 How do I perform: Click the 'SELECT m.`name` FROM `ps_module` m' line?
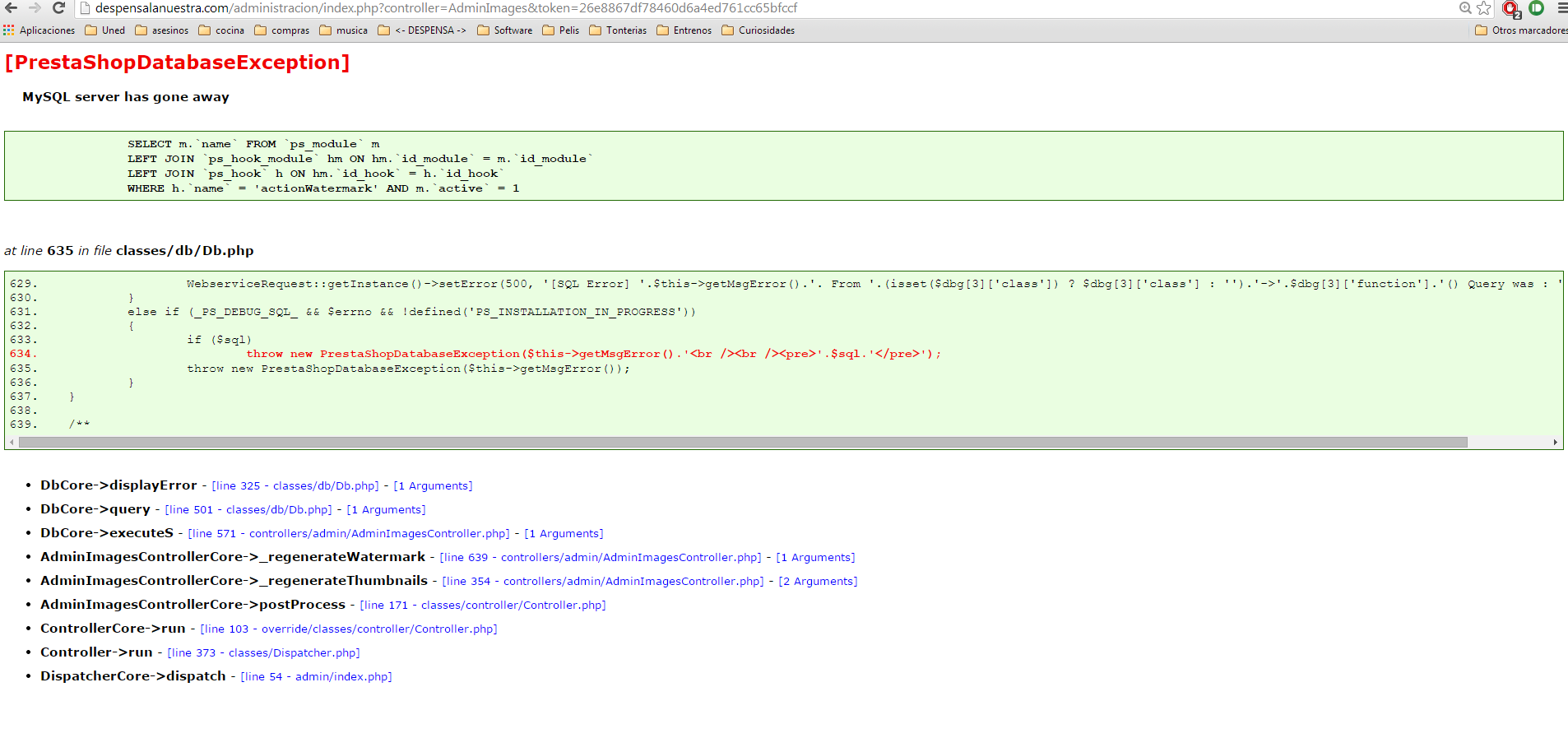coord(253,144)
